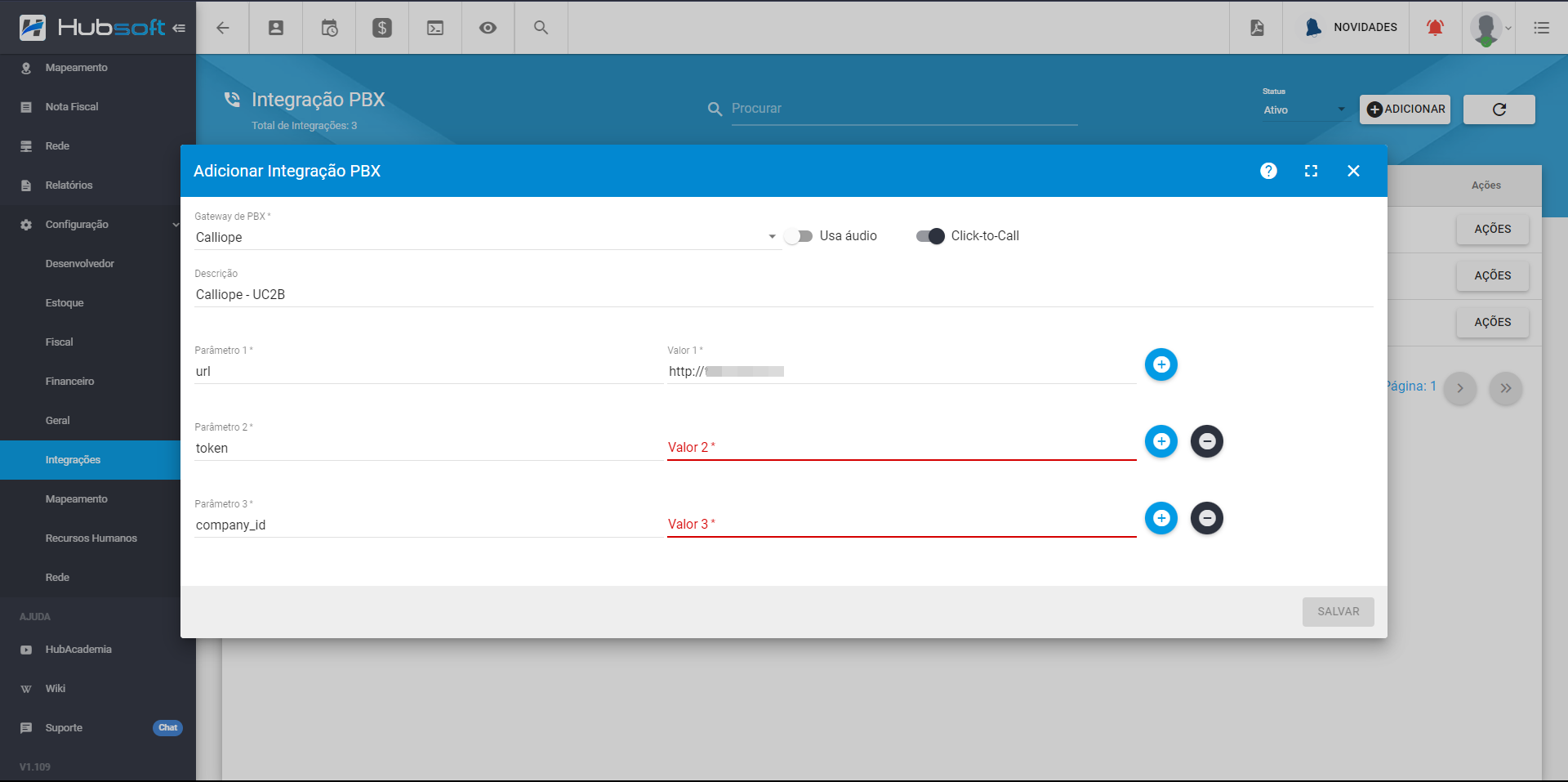
Task: Remove the company_id parameter row
Action: (x=1207, y=518)
